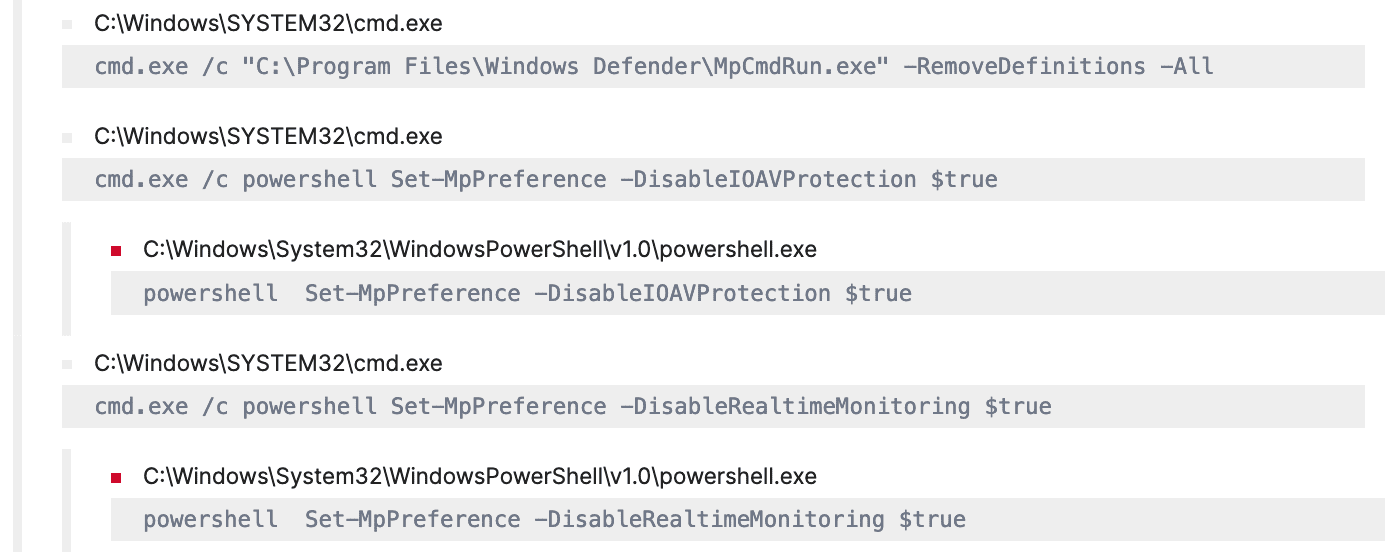This screenshot has width=1391, height=552.
Task: Click the gray marker beside the first cmd.exe process
Action: coord(67,24)
